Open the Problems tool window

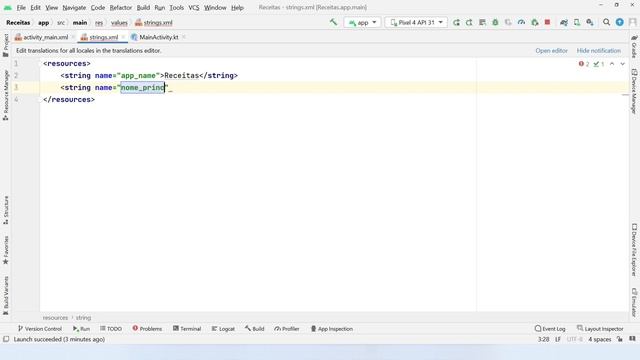coord(147,329)
